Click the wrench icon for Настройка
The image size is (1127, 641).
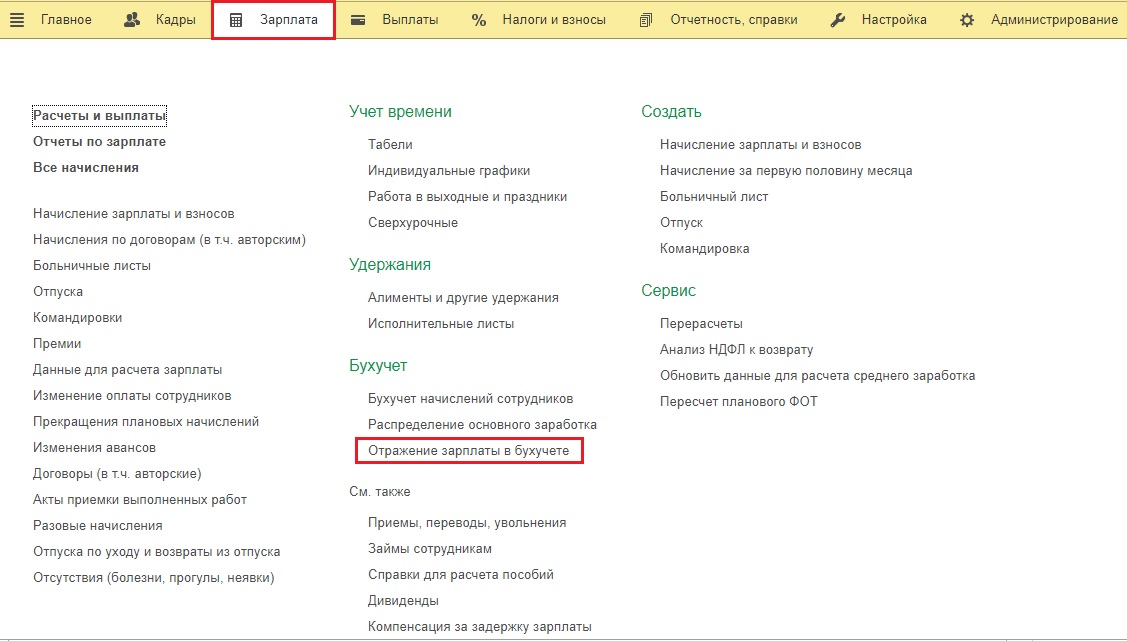838,20
